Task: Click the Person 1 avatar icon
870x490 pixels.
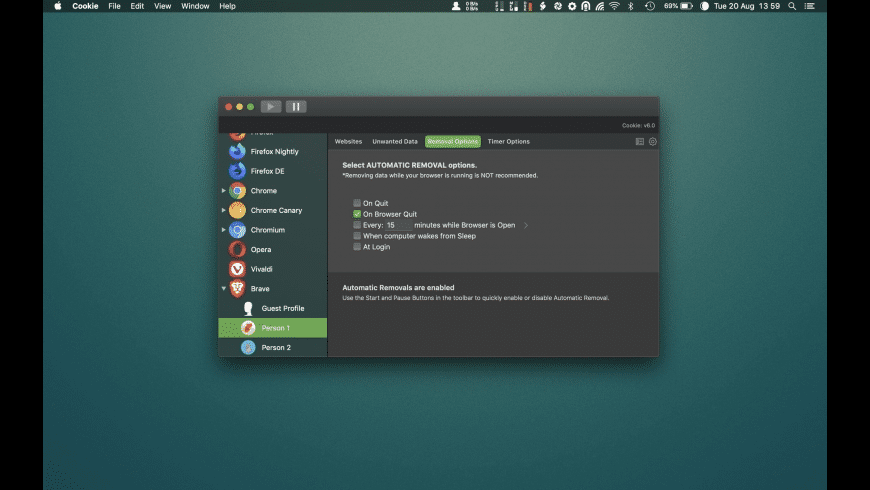Action: (248, 328)
